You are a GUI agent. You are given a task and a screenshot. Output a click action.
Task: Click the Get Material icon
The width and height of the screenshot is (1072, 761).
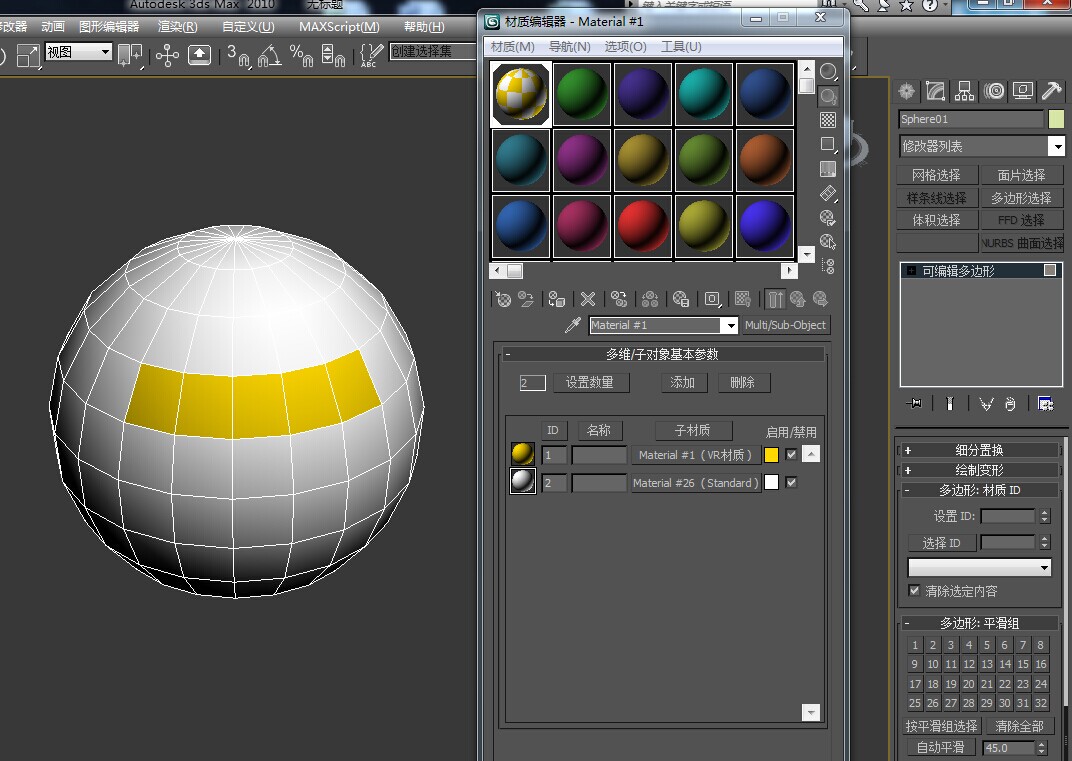click(x=503, y=299)
